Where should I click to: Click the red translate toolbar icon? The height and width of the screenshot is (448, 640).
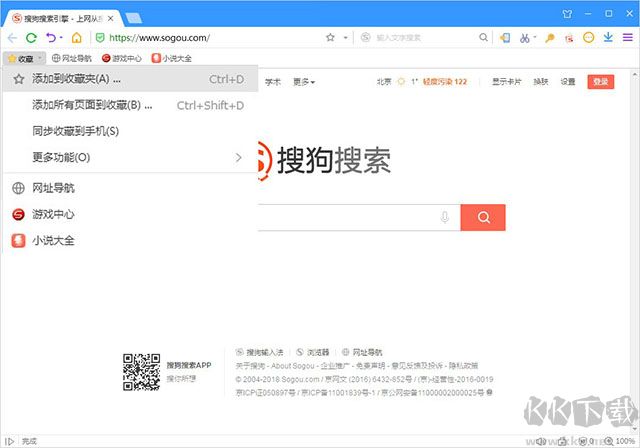(569, 38)
